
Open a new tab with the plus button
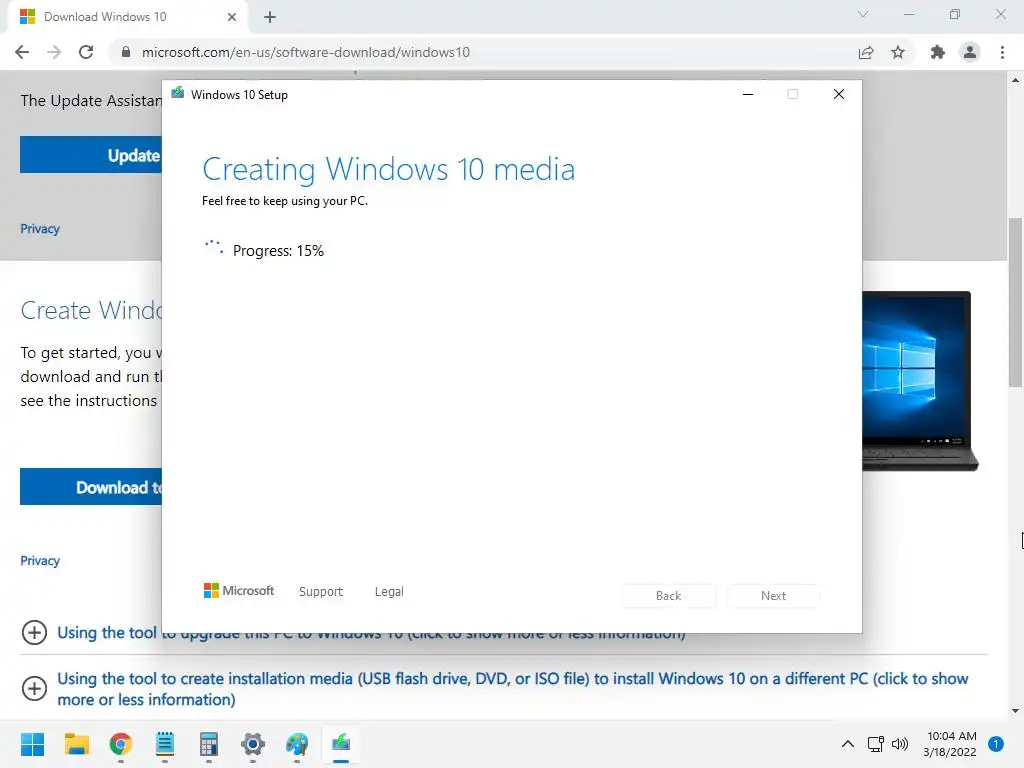tap(270, 17)
